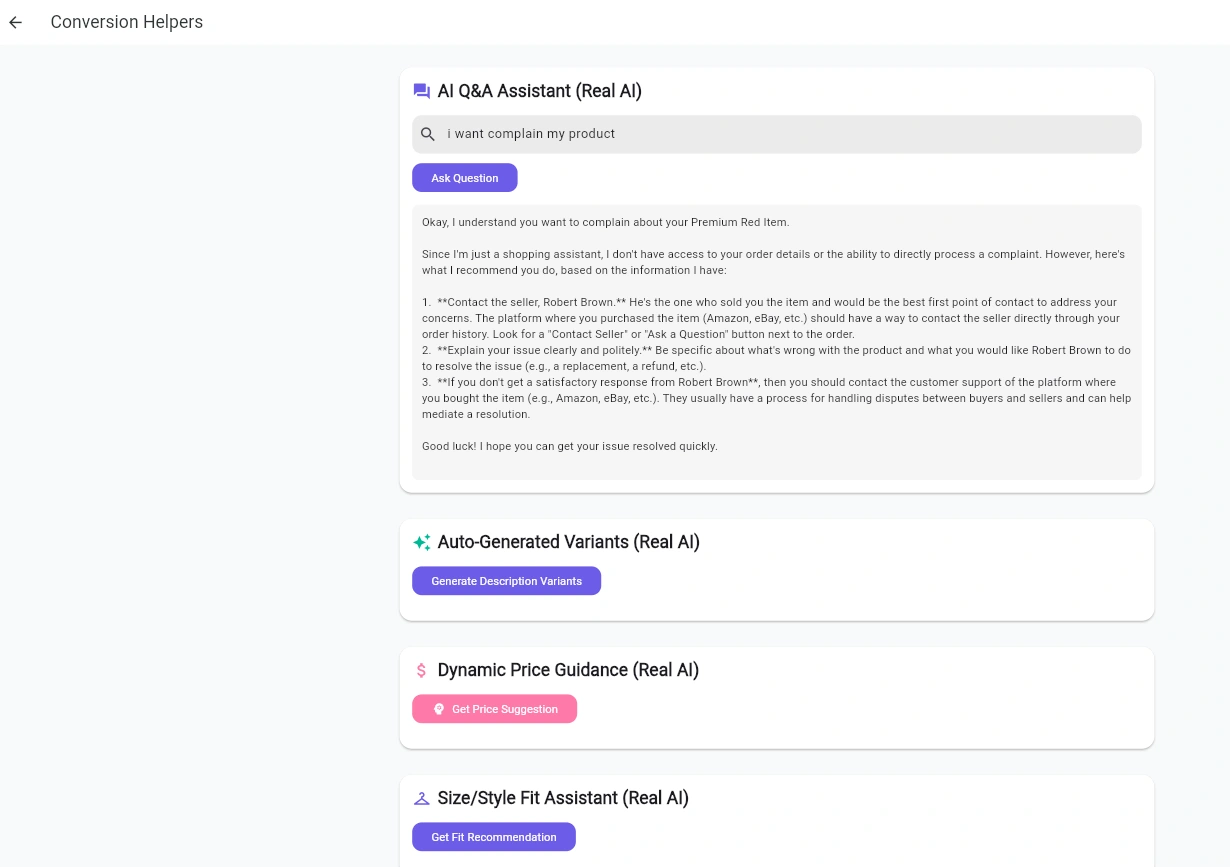Click the Conversion Helpers page title
Screen dimensions: 1230x867
coord(127,22)
